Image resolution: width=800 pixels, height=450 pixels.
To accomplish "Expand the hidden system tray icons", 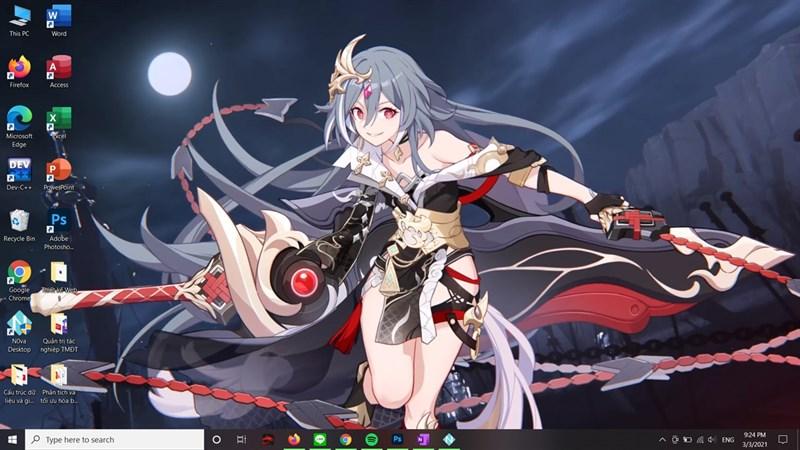I will coord(662,439).
